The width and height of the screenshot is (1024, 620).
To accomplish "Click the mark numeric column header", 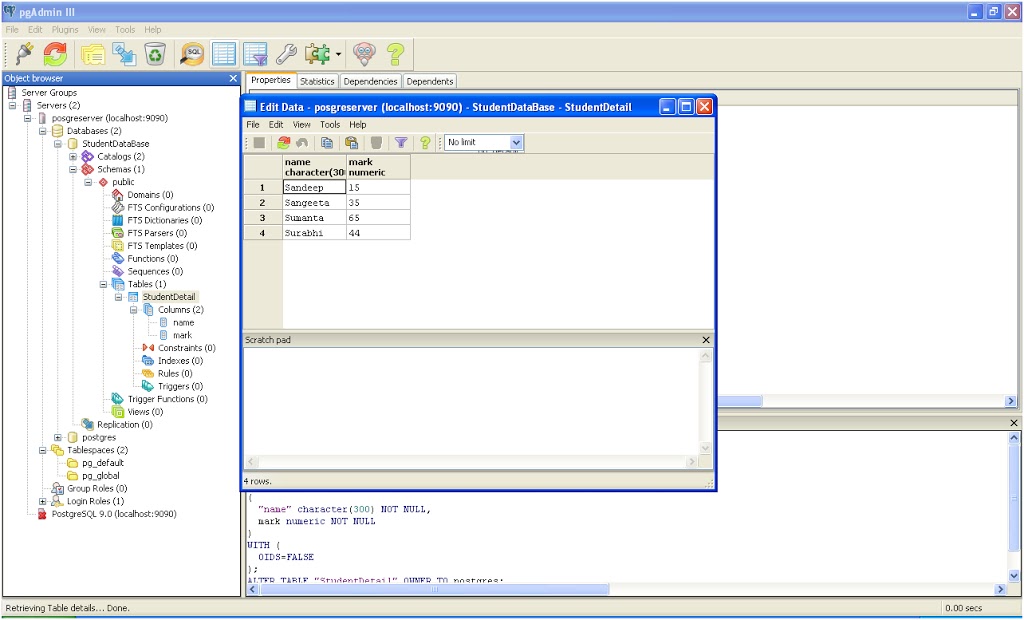I will [378, 167].
